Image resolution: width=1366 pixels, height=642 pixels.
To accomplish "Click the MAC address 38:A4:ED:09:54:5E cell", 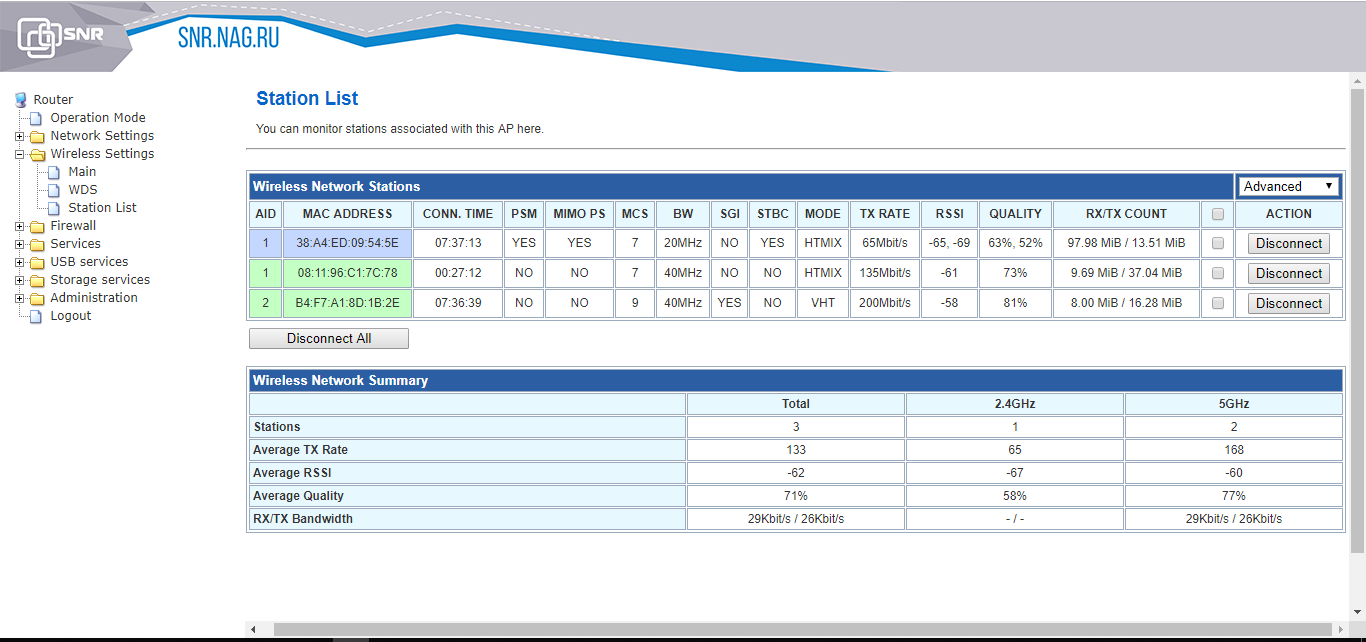I will click(347, 243).
